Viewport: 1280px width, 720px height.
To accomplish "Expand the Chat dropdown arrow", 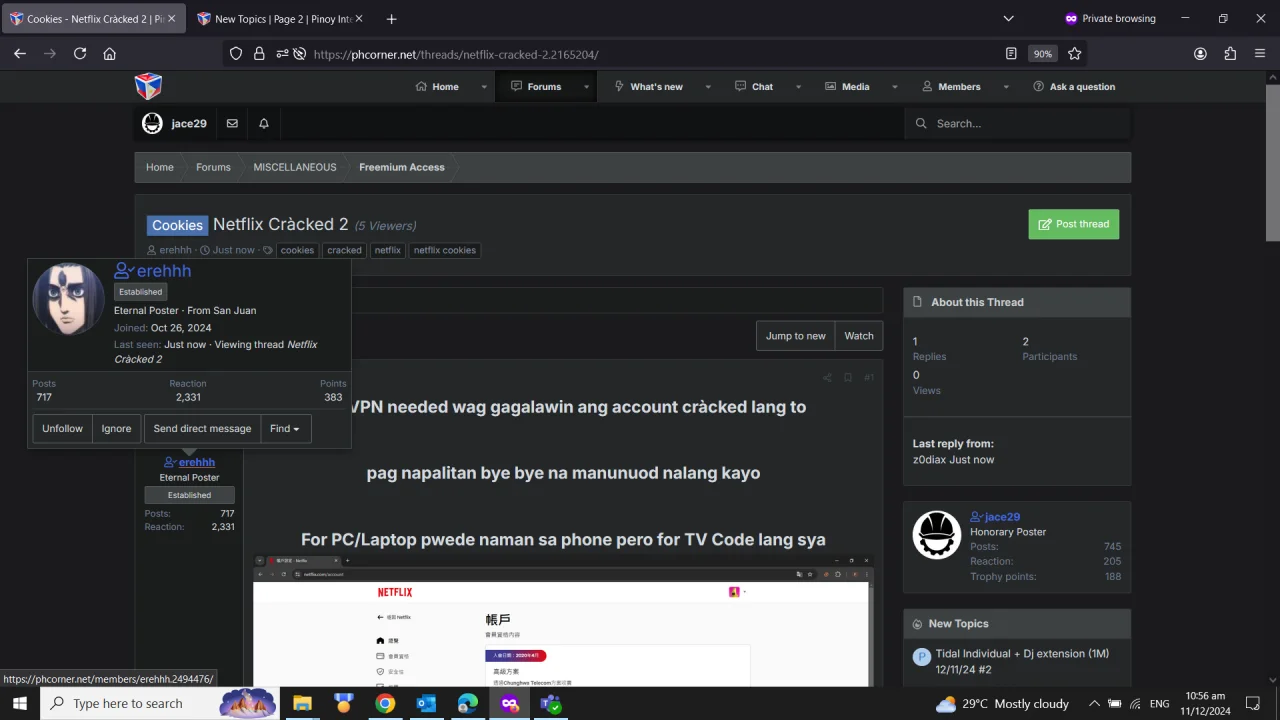I will pos(798,87).
